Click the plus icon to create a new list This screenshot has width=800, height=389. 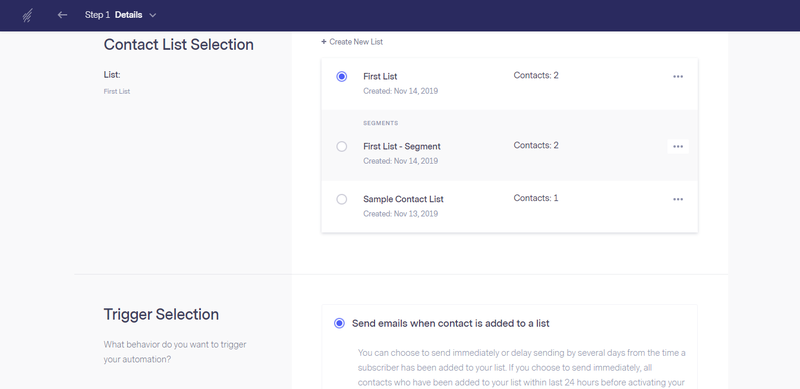(x=323, y=42)
